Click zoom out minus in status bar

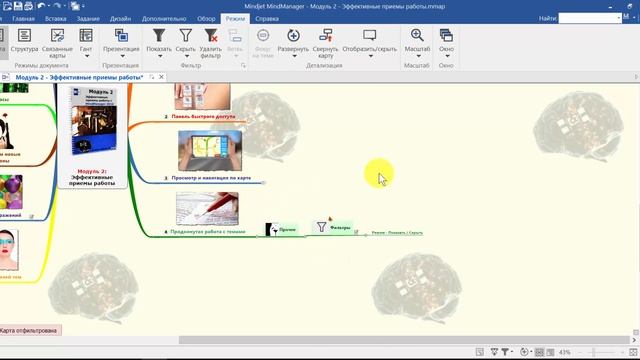pyautogui.click(x=580, y=352)
